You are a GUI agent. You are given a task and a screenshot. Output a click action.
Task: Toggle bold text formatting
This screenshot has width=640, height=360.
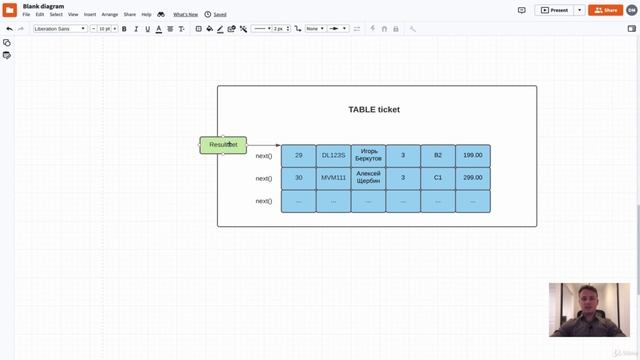pos(124,29)
